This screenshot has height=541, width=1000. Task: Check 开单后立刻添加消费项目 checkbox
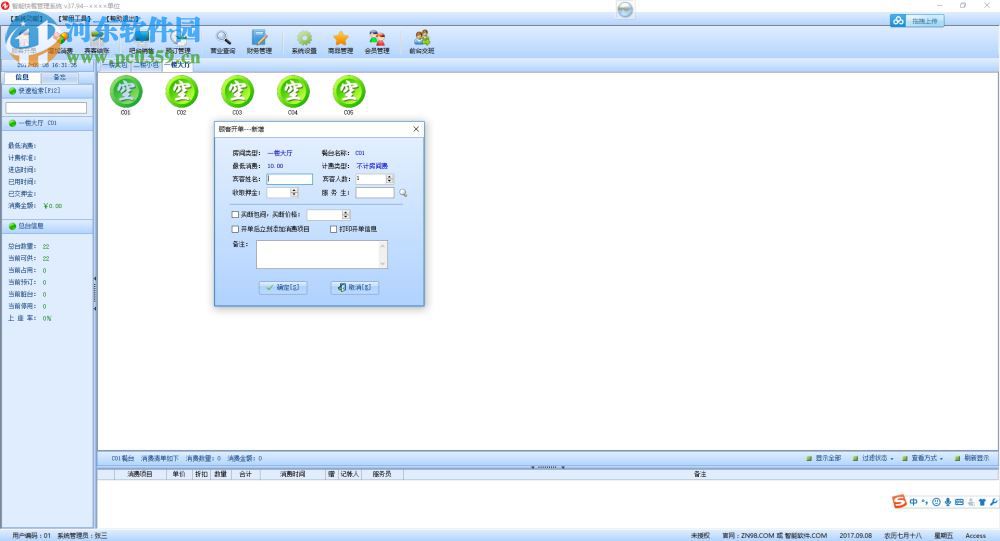[235, 229]
